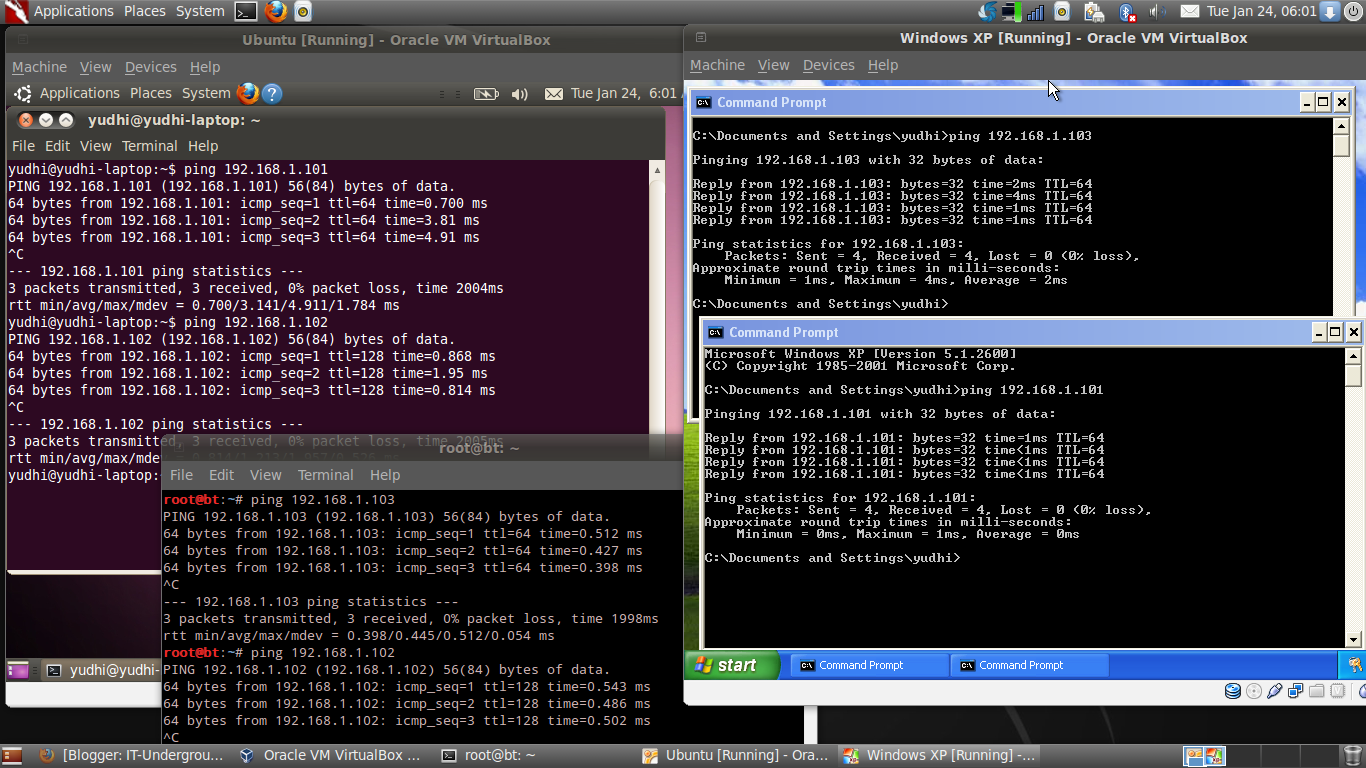Click the Windows XP workspace thumbnail in the host switcher
Viewport: 1366px width, 768px height.
pos(1216,755)
